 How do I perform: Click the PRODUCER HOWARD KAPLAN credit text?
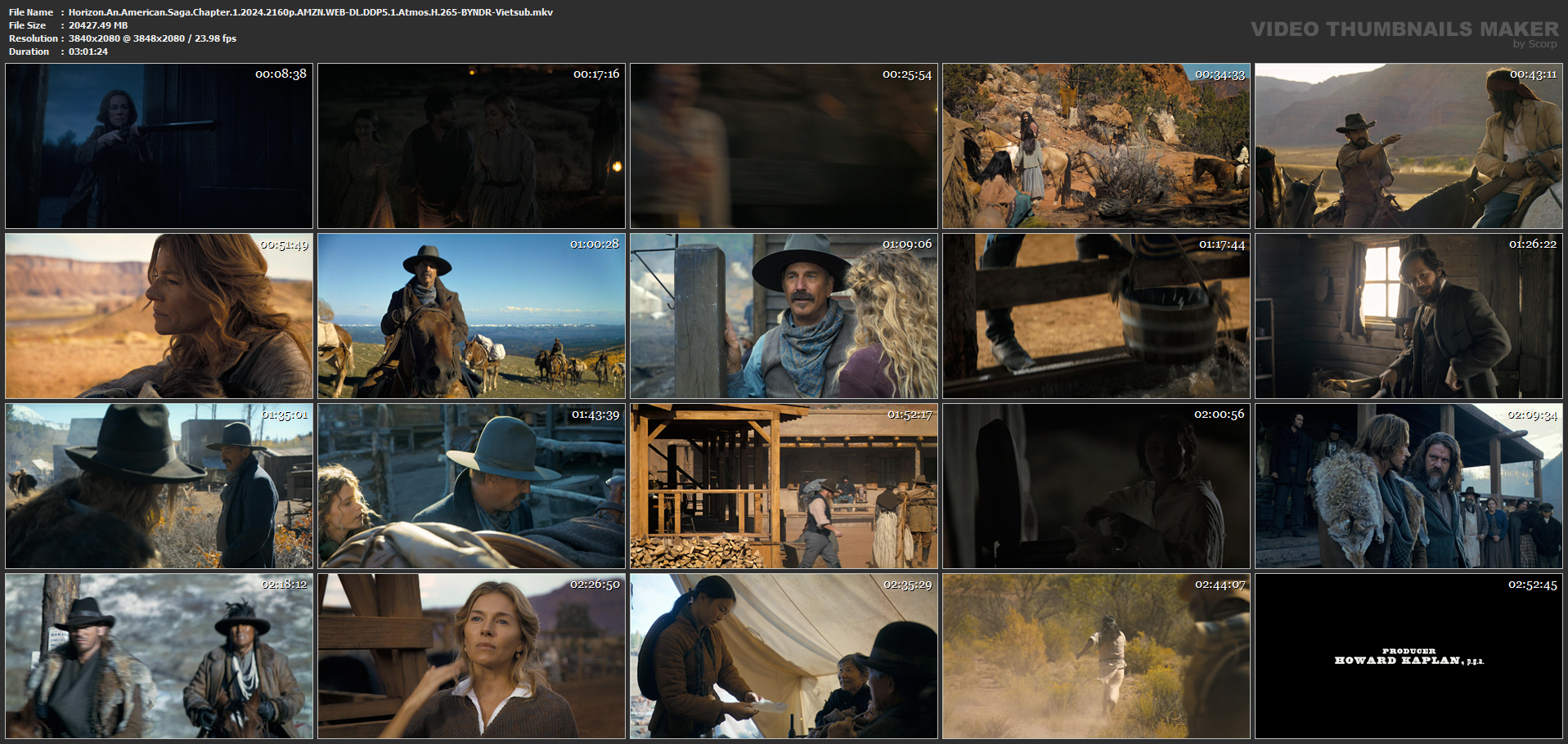pos(1409,657)
